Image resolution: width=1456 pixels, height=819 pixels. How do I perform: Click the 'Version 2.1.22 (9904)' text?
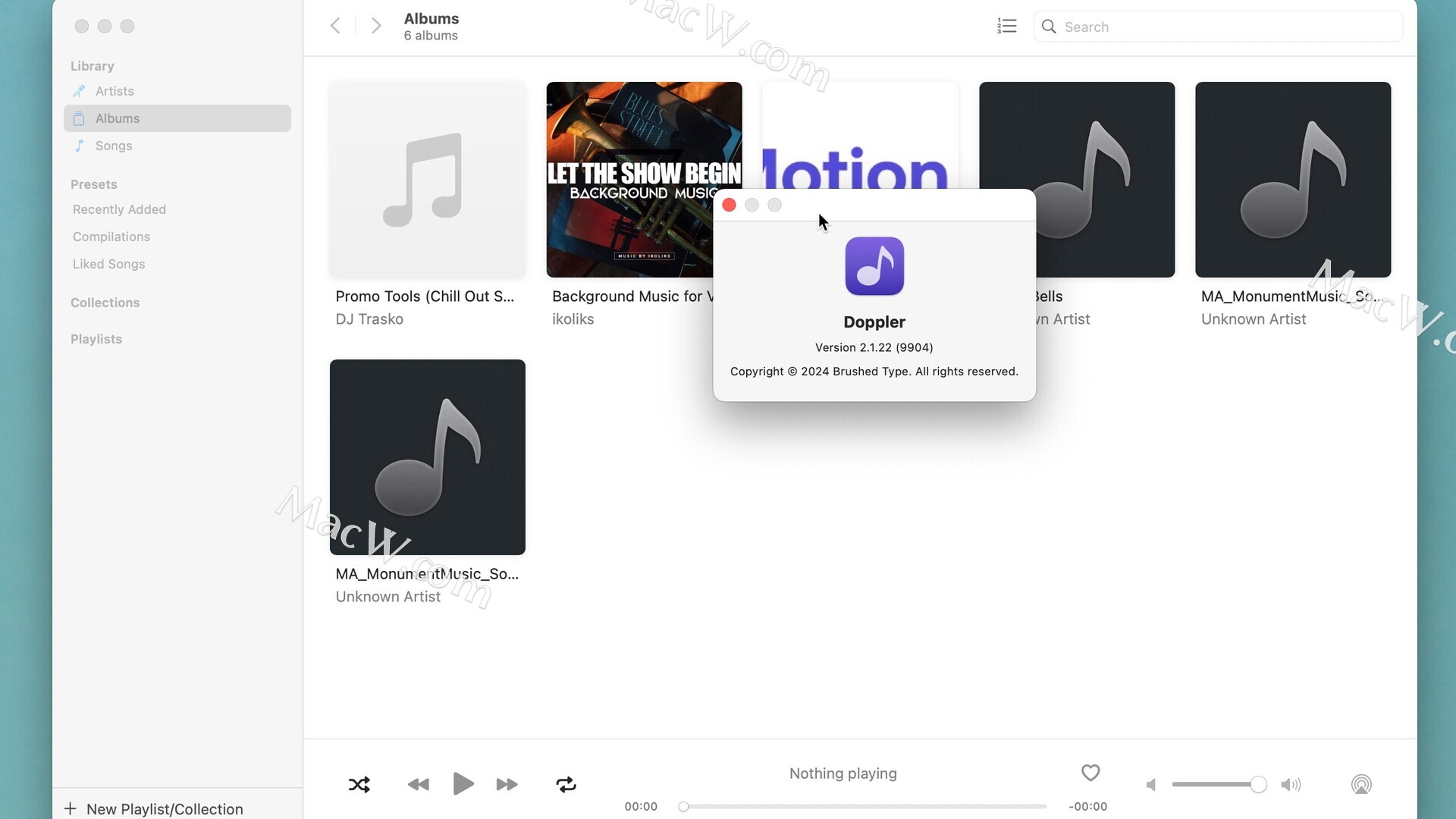[x=874, y=347]
